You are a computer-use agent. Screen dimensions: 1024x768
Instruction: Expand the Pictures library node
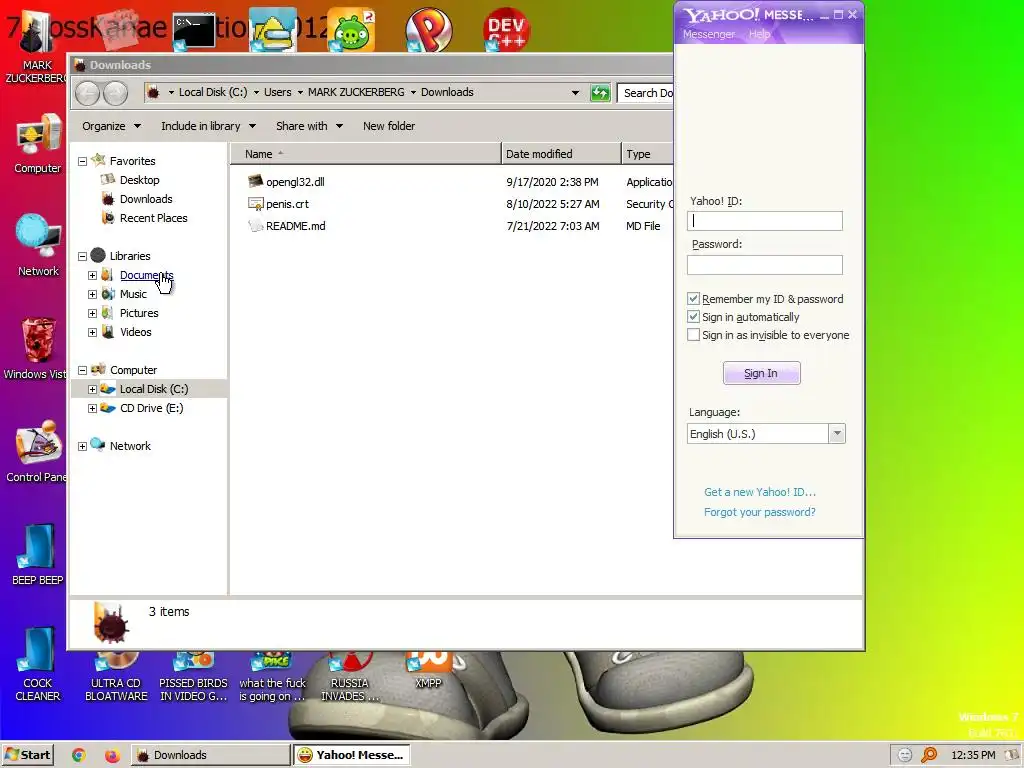point(92,313)
